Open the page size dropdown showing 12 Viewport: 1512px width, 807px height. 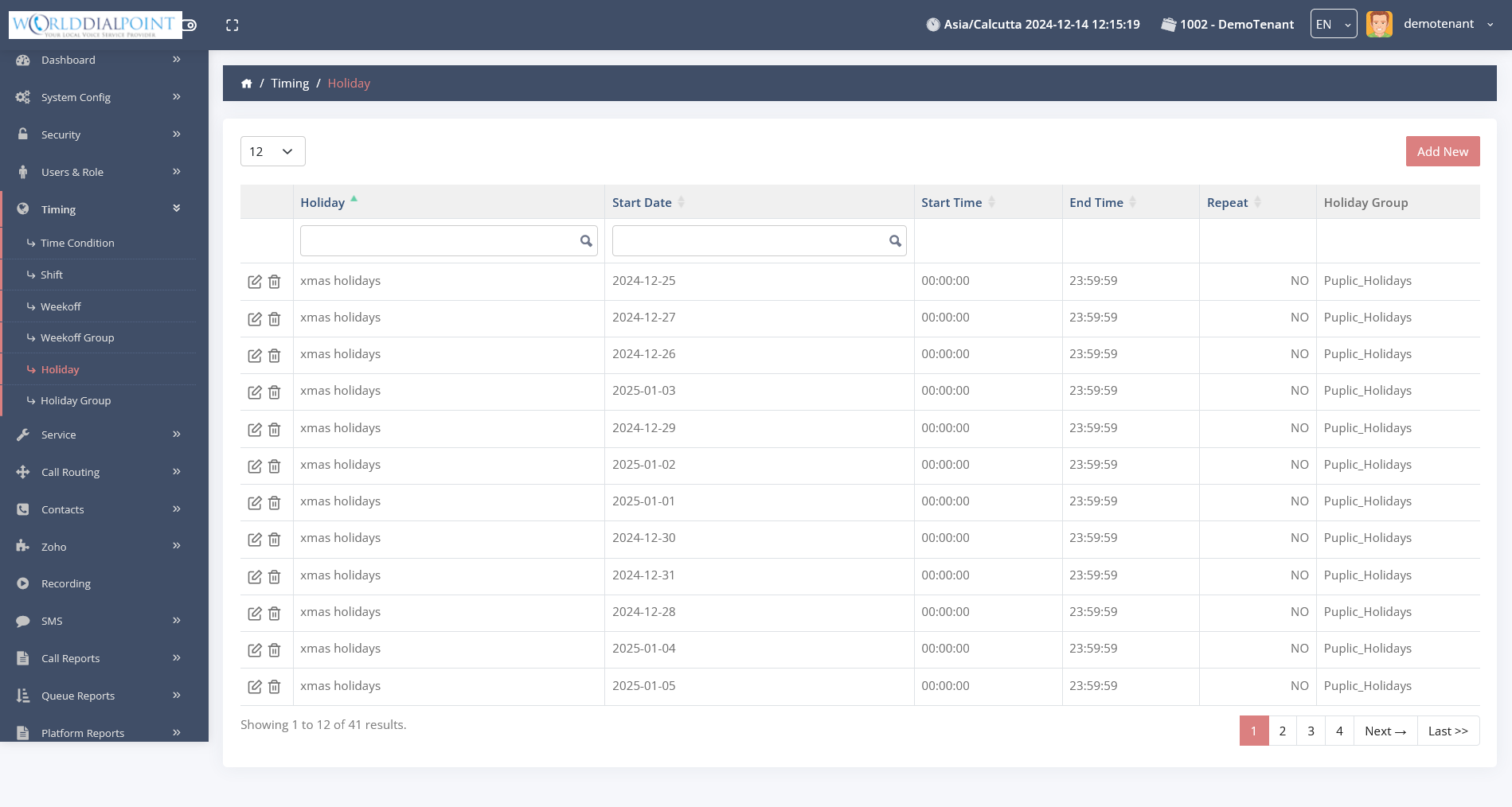click(272, 151)
